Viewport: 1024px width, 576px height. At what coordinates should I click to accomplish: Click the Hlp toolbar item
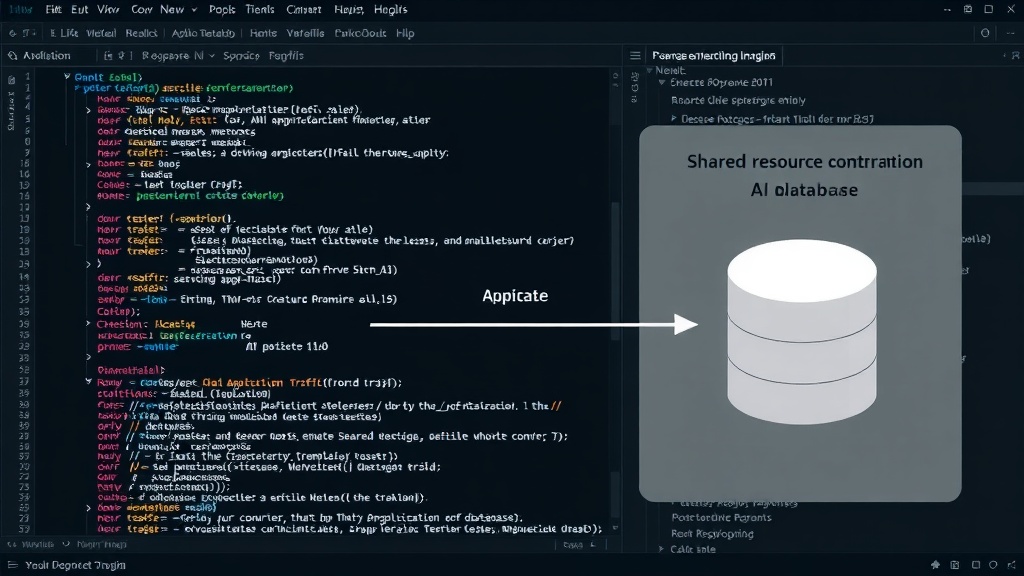click(405, 33)
